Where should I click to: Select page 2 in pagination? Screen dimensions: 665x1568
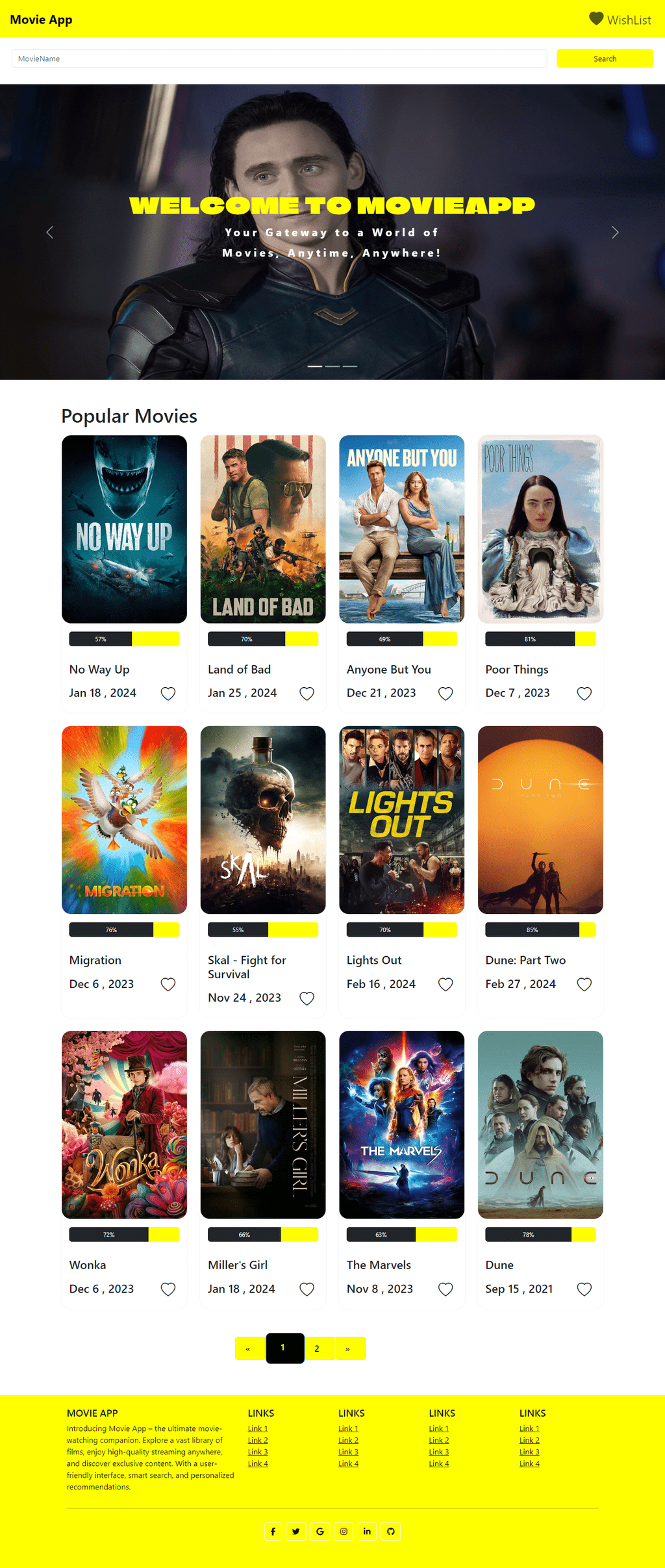pos(317,1348)
